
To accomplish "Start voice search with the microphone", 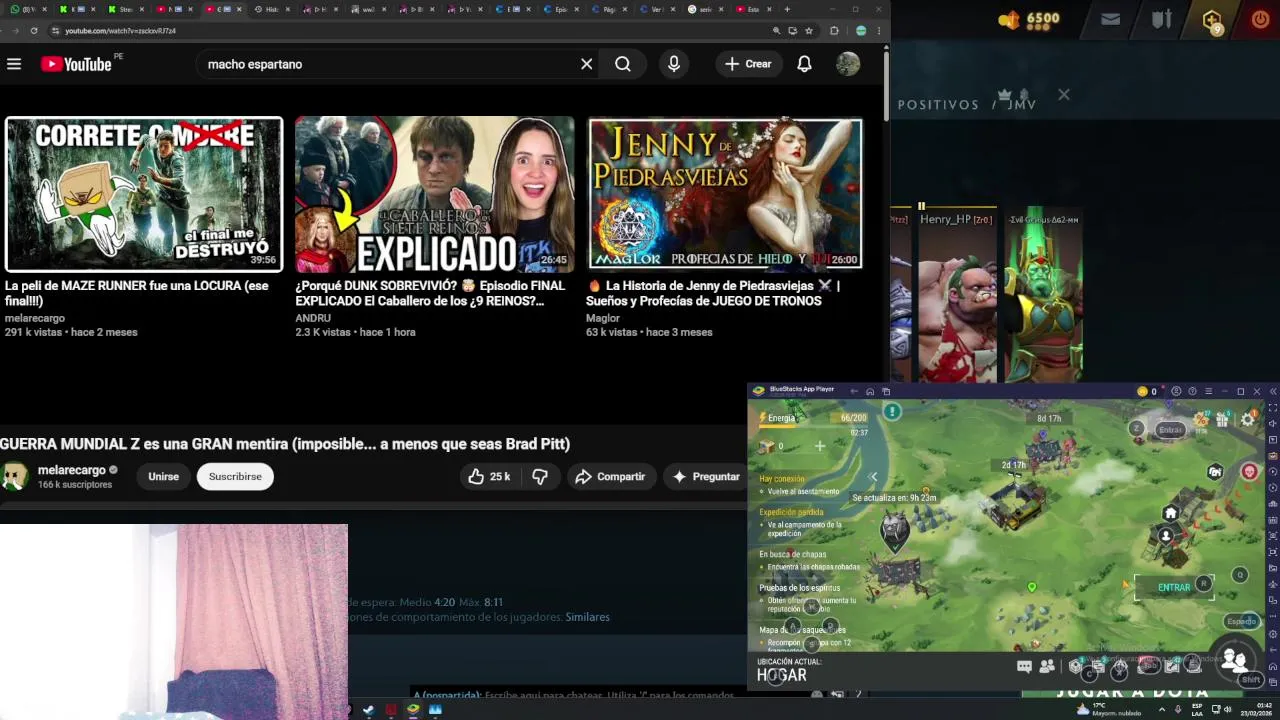I will point(674,64).
